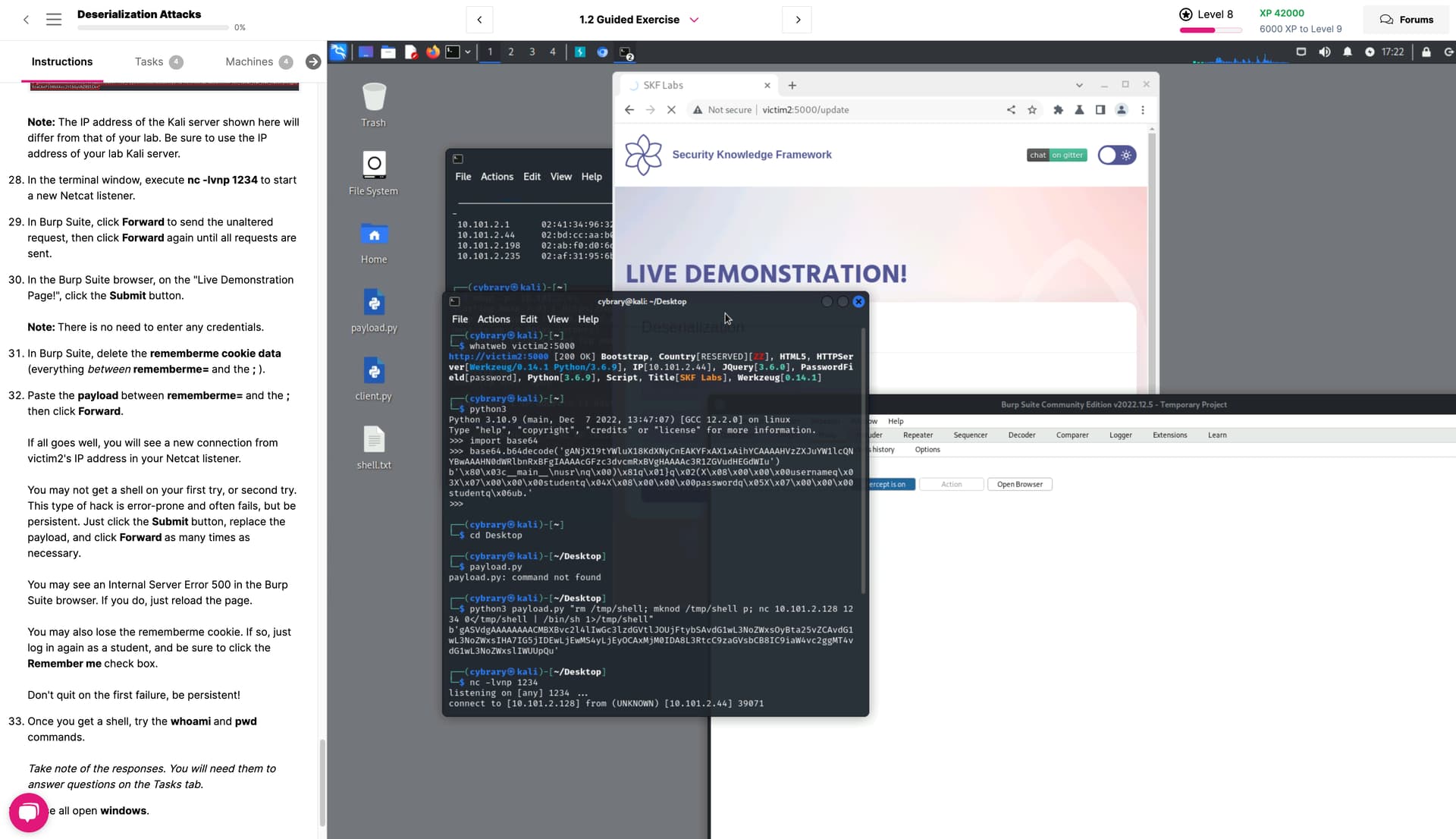
Task: Open the Kali applications menu icon
Action: (x=338, y=52)
